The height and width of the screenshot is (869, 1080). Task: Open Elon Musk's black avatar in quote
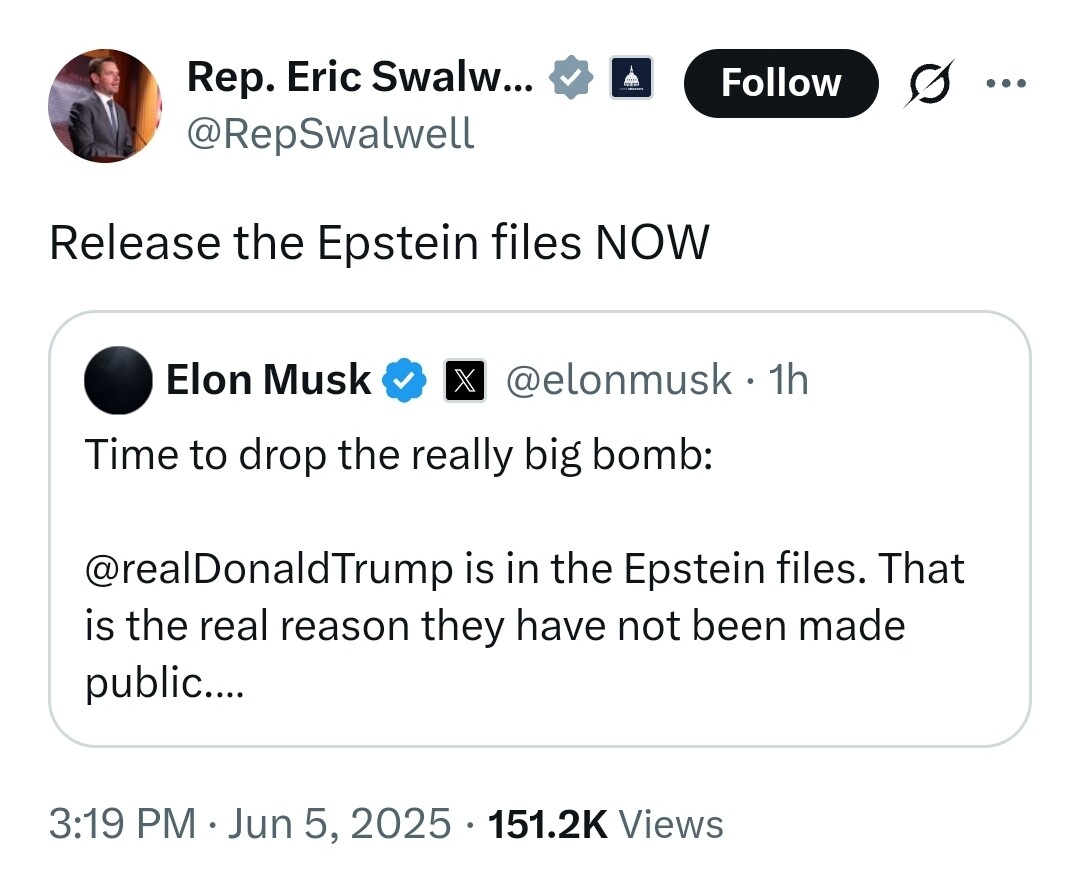117,380
